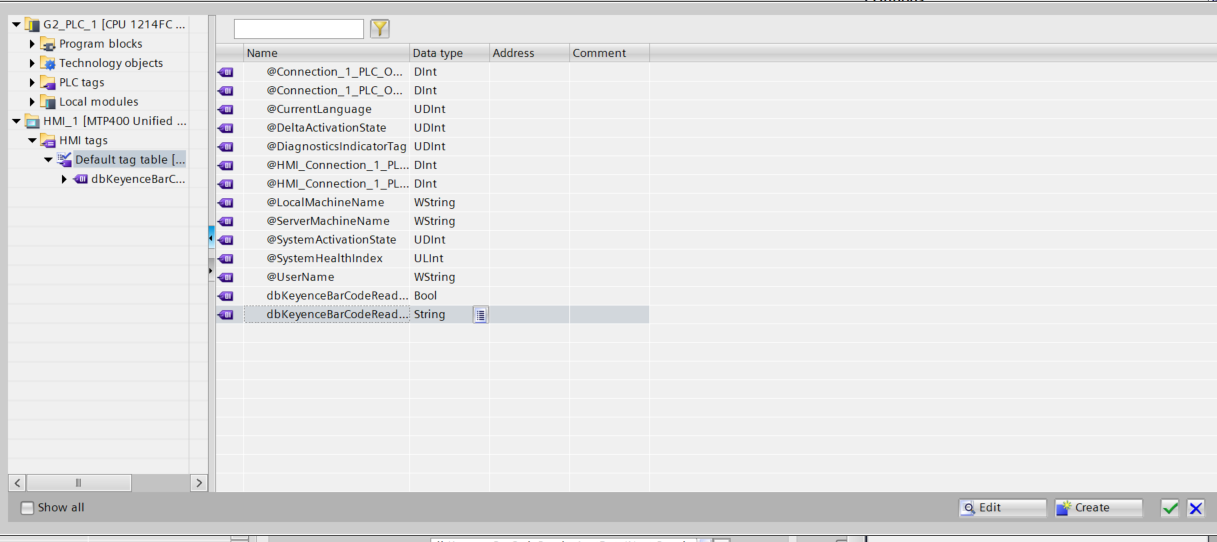
Task: Collapse the G2_PLC_1 tree node
Action: (16, 24)
